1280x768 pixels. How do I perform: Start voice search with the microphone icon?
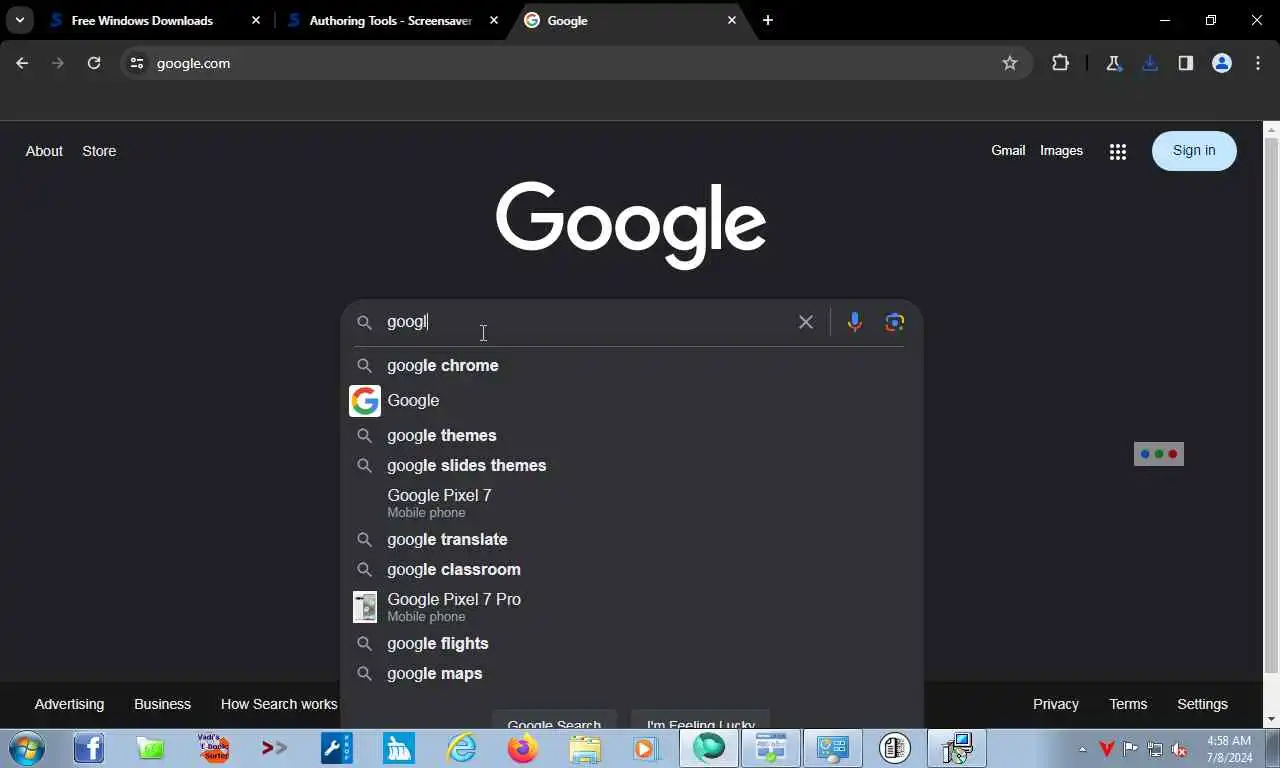[x=854, y=322]
